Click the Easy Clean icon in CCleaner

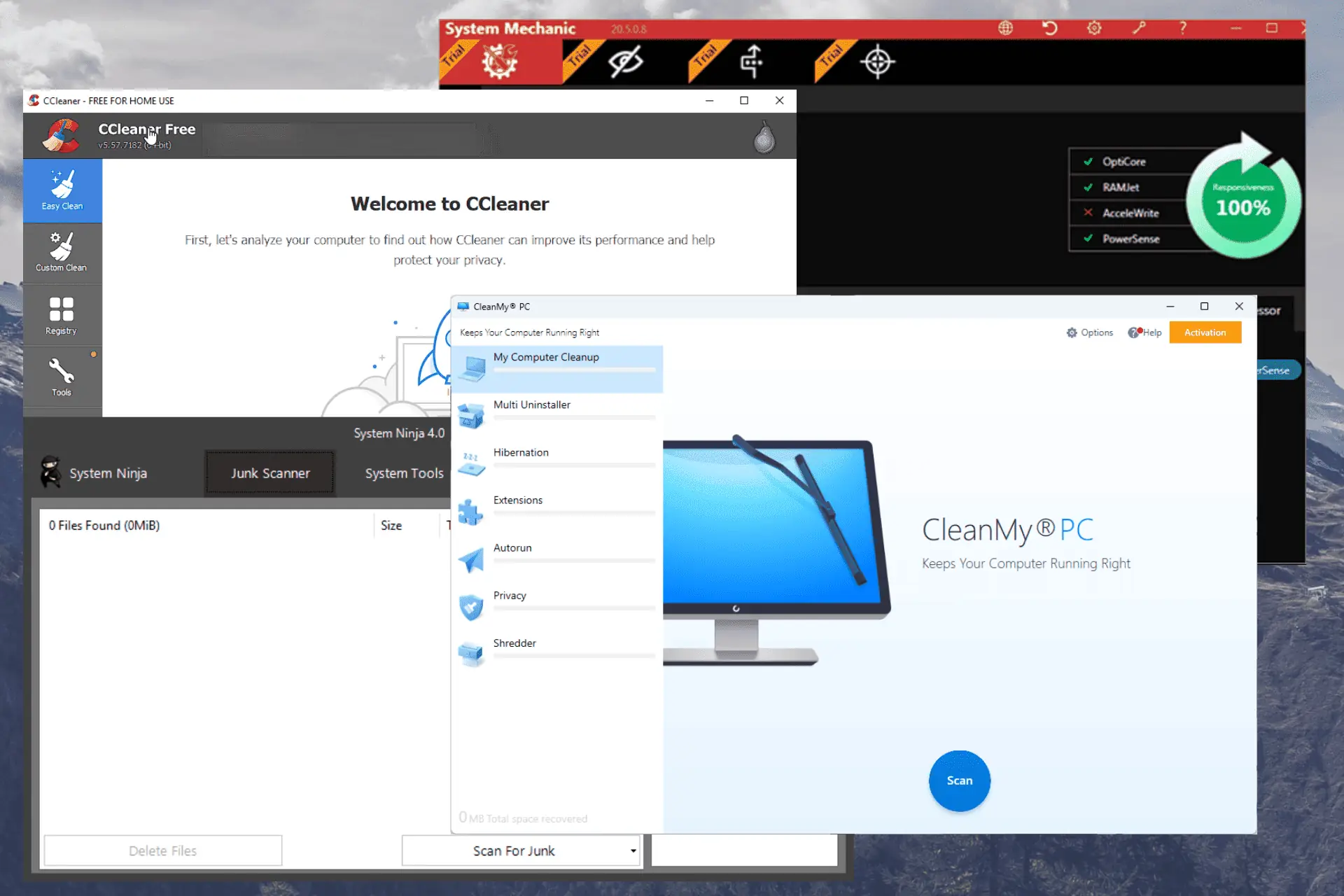62,188
